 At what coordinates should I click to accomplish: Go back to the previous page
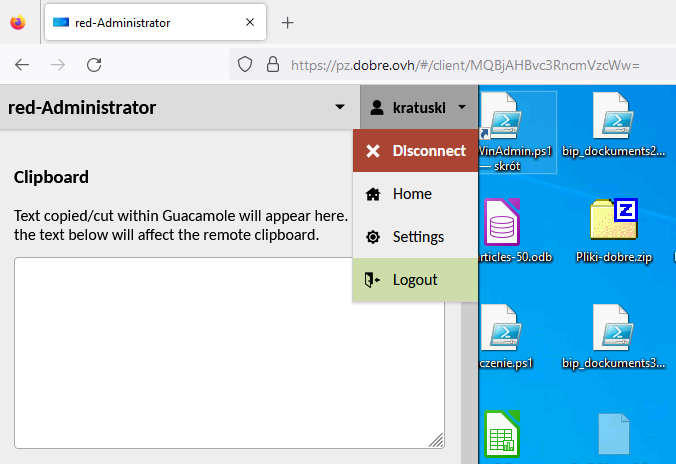pos(22,65)
